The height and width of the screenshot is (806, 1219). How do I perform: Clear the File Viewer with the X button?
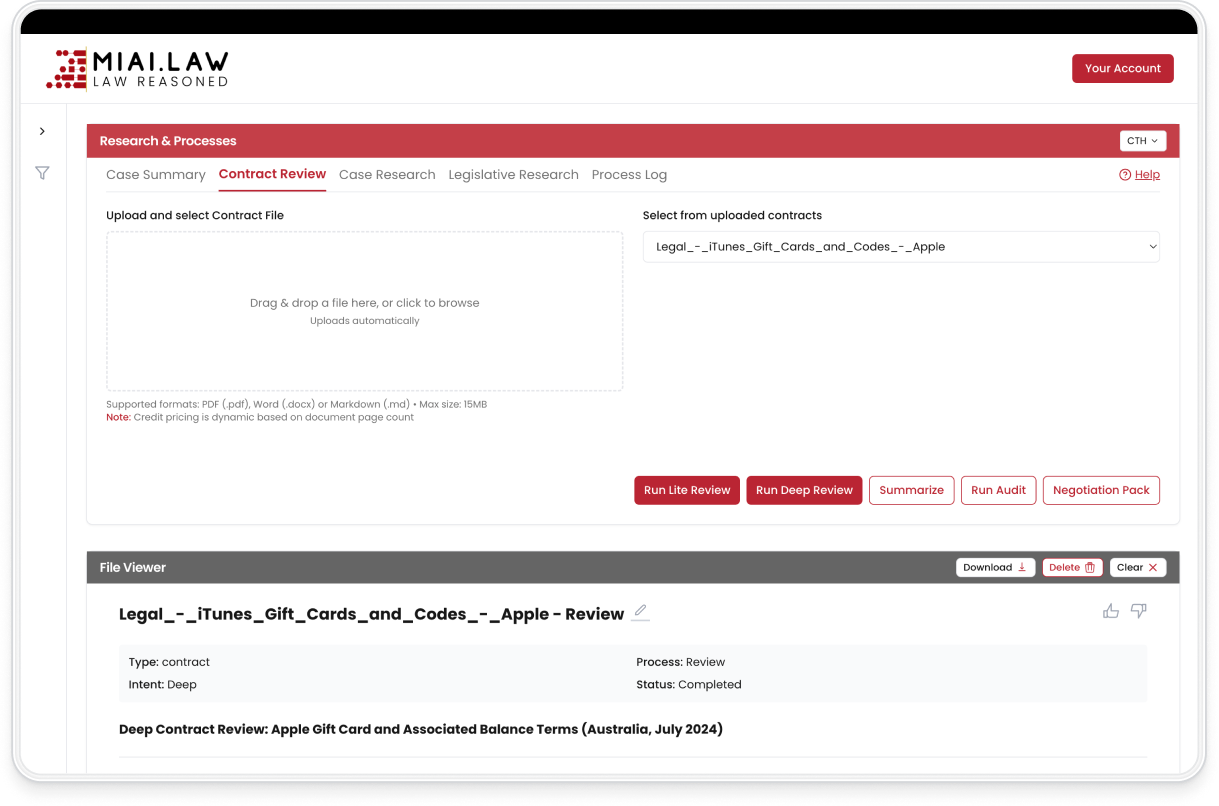pos(1138,567)
